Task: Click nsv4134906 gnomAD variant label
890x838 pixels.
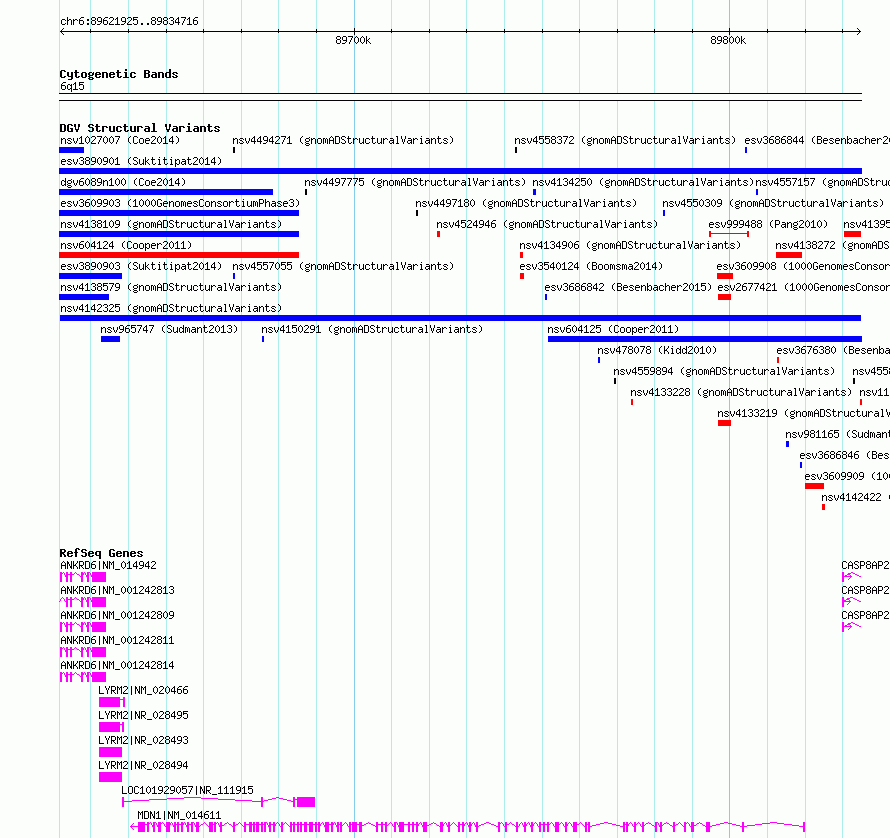Action: 630,245
